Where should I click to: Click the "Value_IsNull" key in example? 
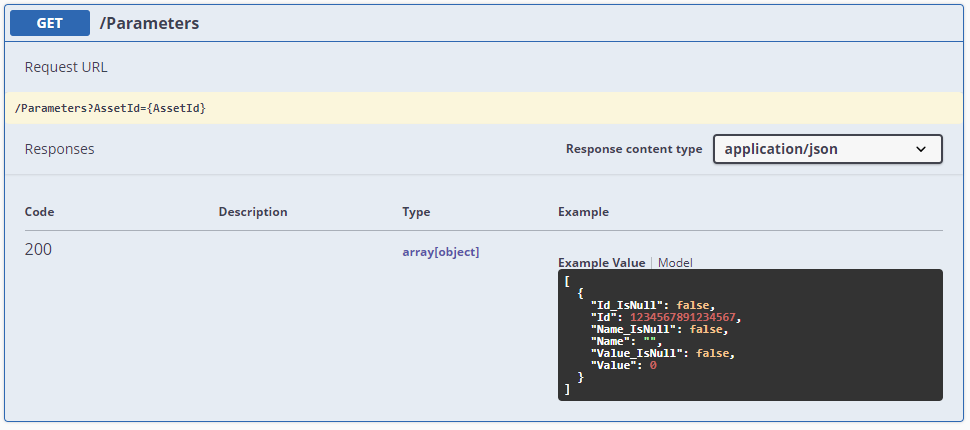tap(637, 353)
